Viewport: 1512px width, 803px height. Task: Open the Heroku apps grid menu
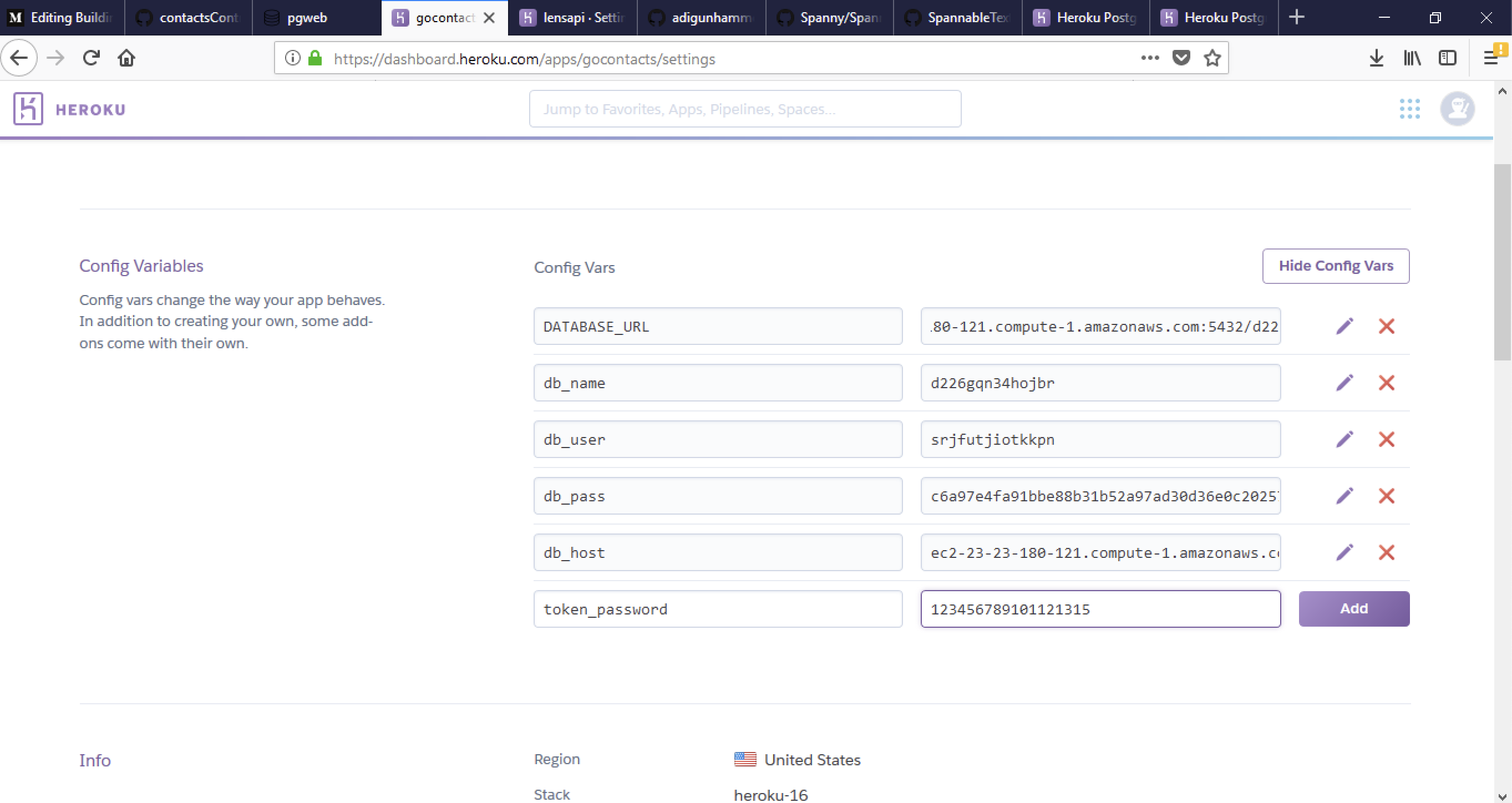click(1409, 109)
